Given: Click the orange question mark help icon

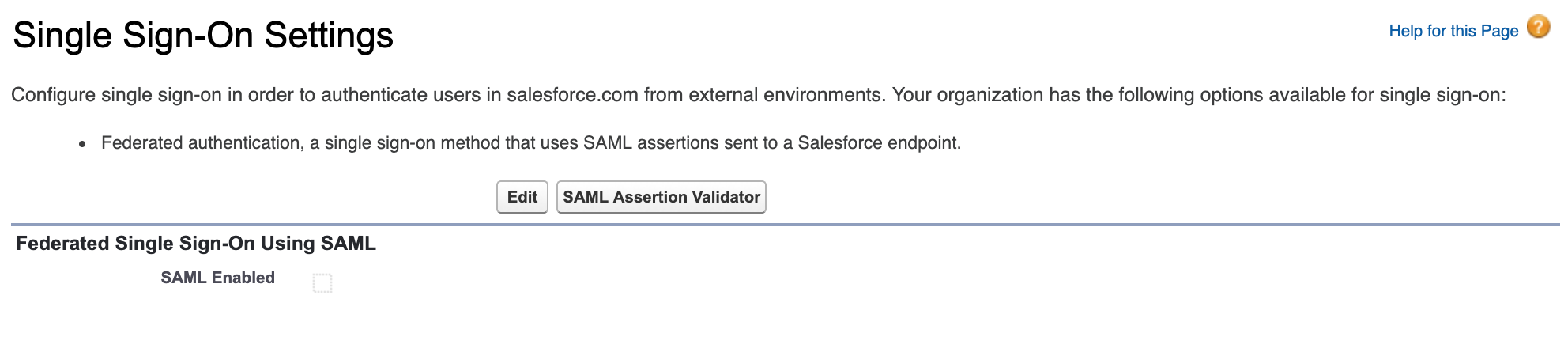Looking at the screenshot, I should coord(1538,28).
